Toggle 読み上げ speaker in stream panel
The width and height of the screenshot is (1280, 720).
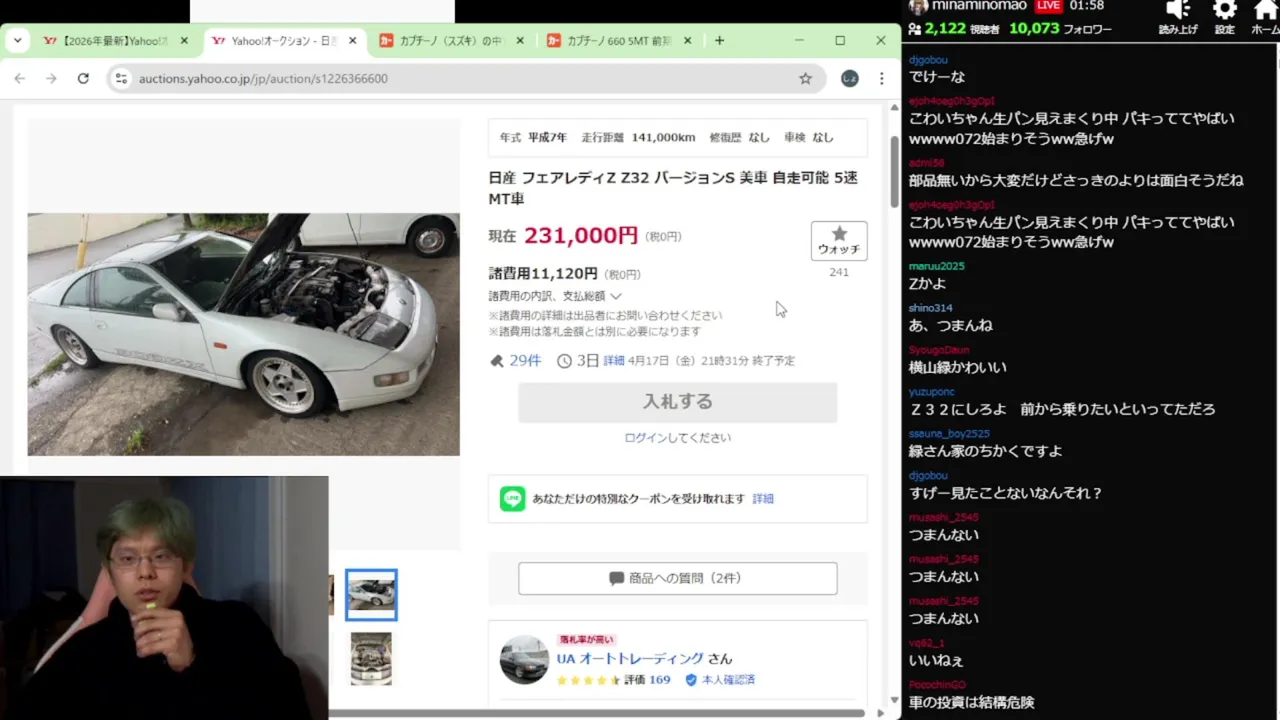[x=1178, y=18]
